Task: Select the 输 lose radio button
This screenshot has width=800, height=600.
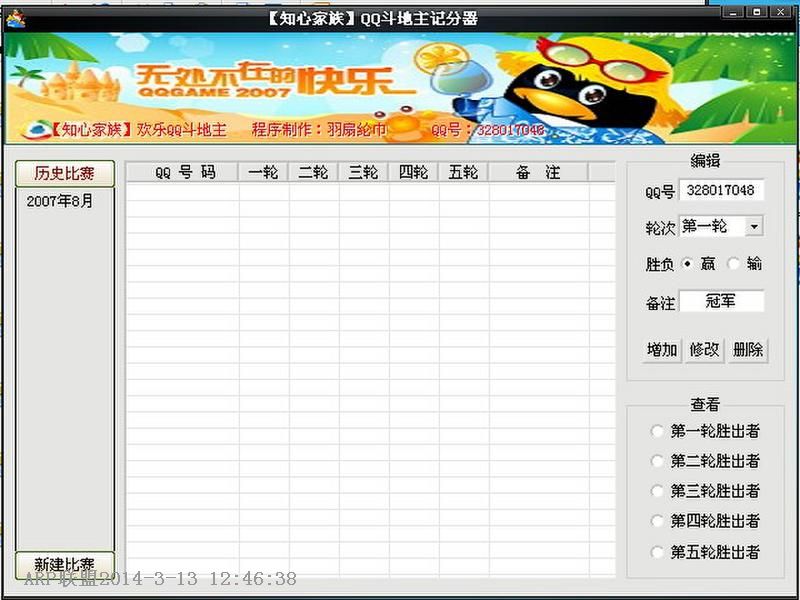Action: 734,264
